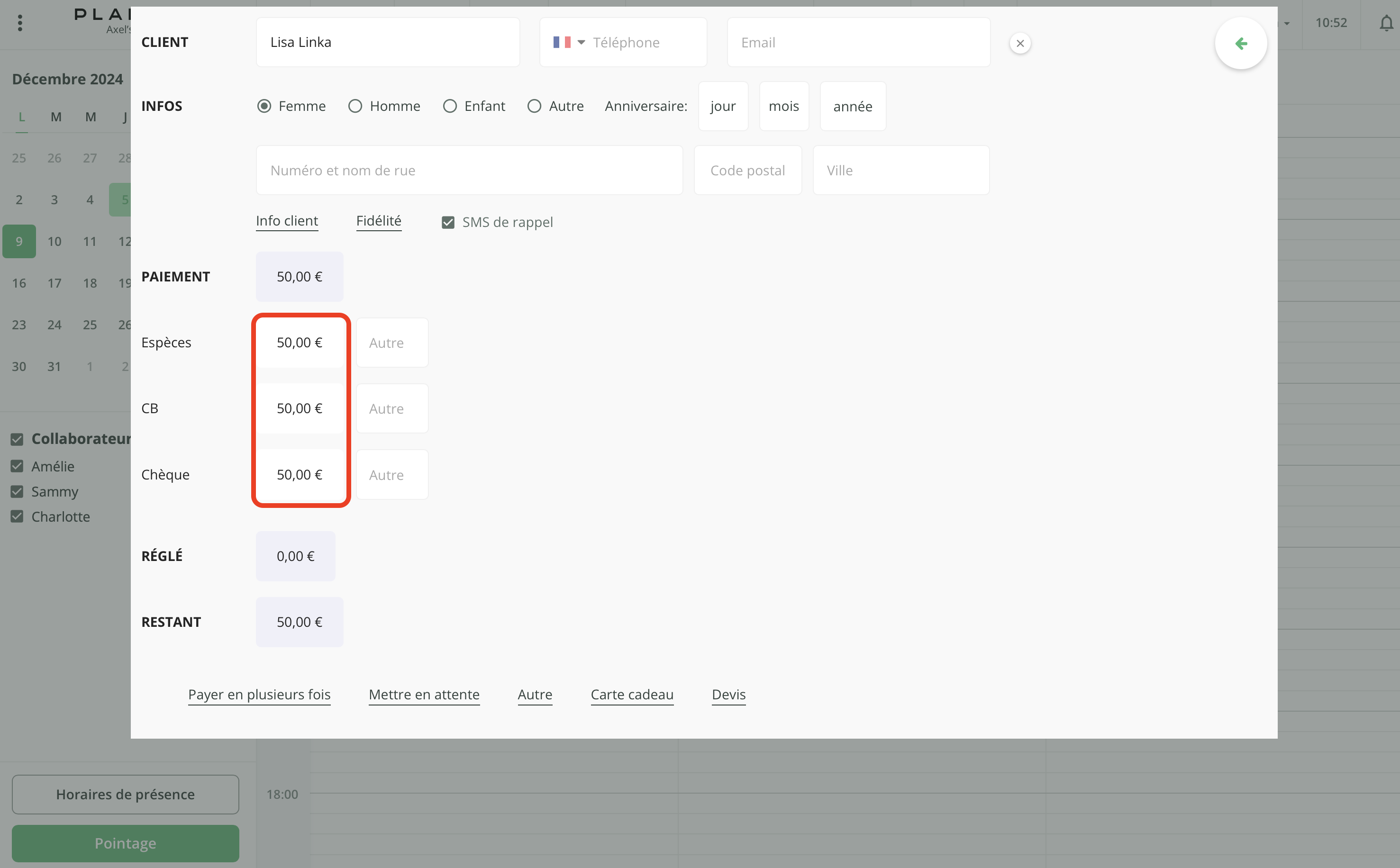Image resolution: width=1400 pixels, height=868 pixels.
Task: Click Payer en plusieurs fois
Action: (x=259, y=695)
